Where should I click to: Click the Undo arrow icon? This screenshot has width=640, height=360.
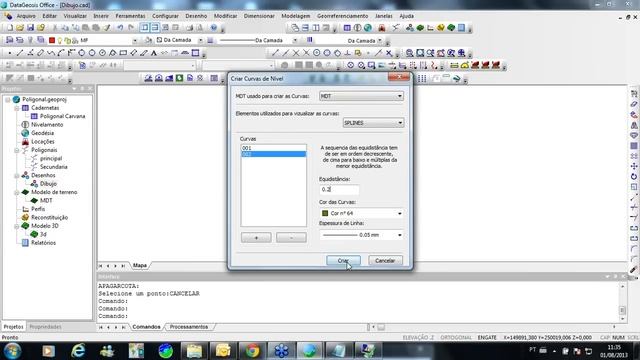(120, 28)
